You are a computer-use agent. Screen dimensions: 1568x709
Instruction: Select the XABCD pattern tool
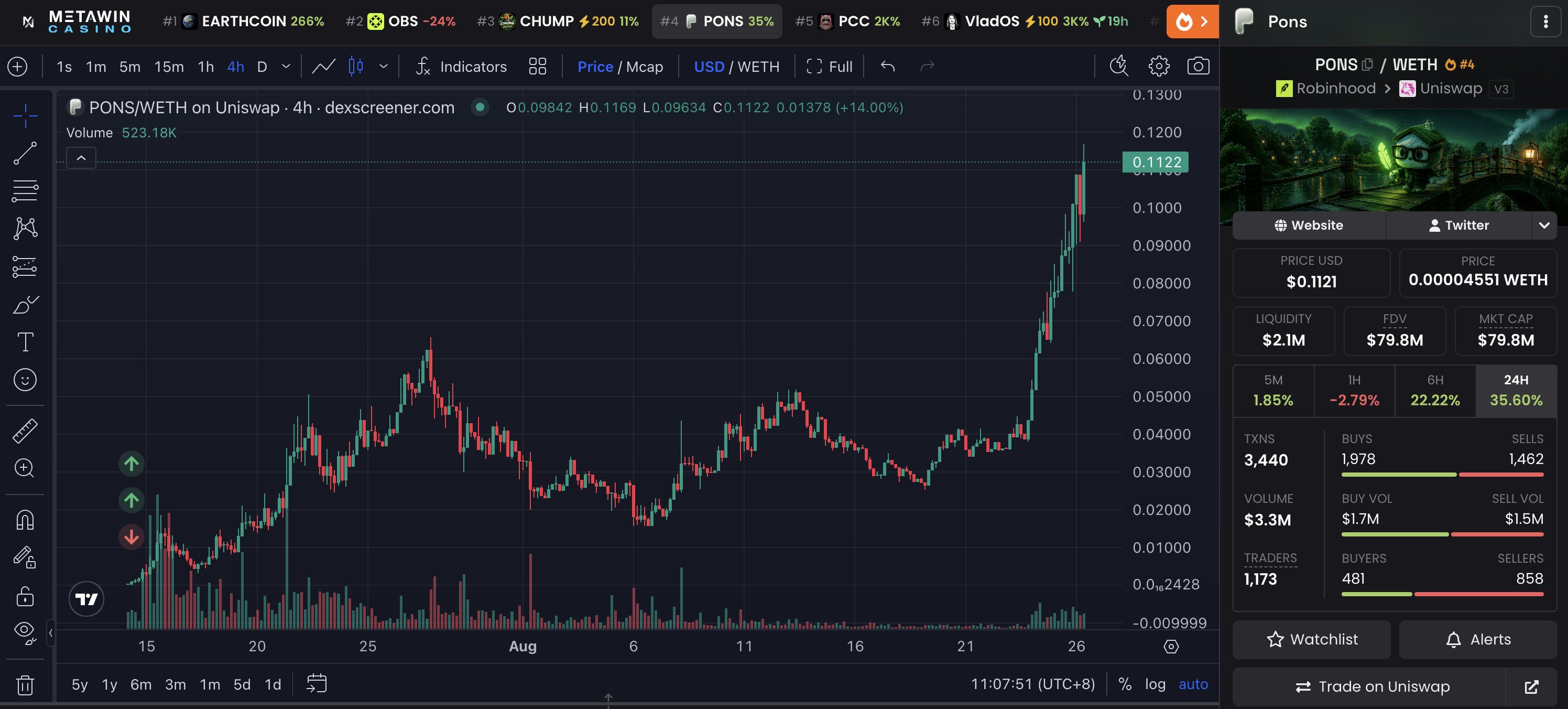tap(25, 229)
